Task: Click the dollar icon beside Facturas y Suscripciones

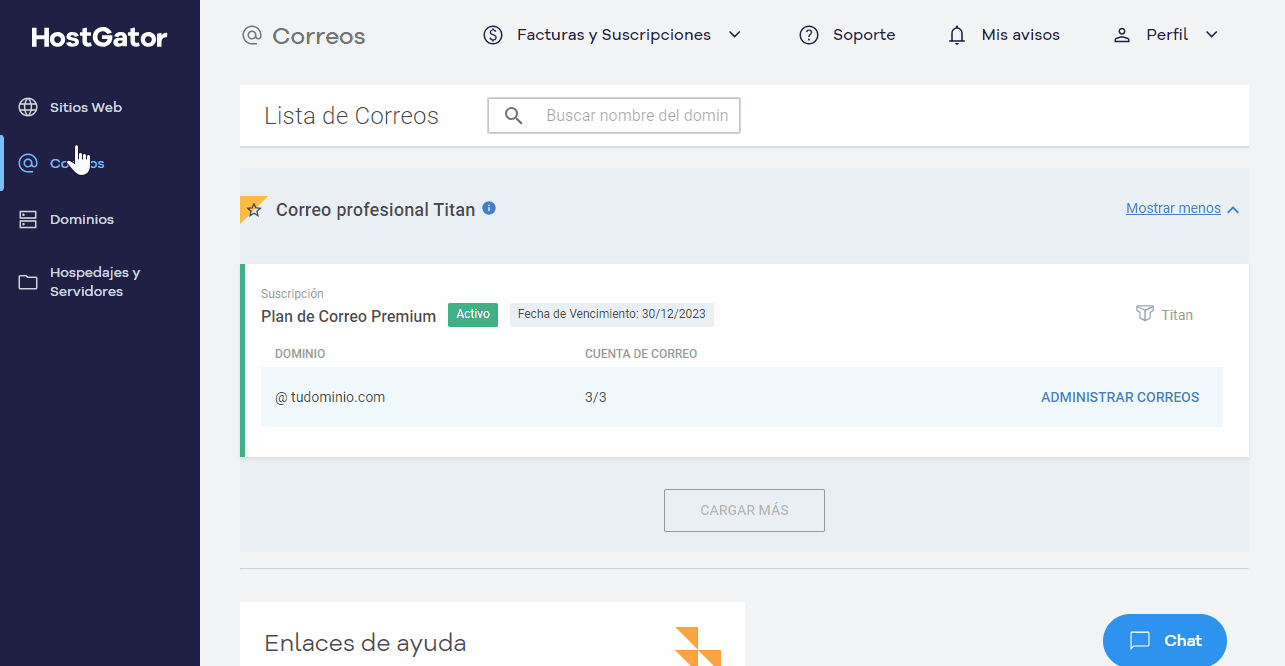Action: pyautogui.click(x=493, y=35)
